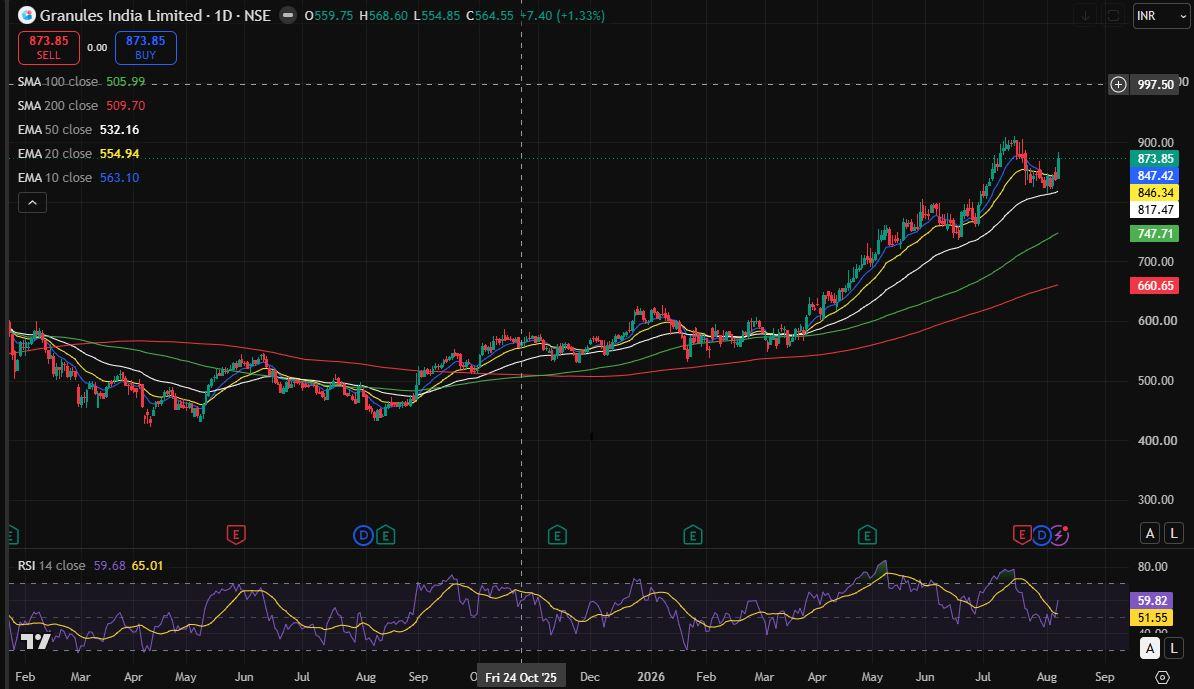
Task: Toggle log scale L on the RSI pane
Action: pos(1174,648)
